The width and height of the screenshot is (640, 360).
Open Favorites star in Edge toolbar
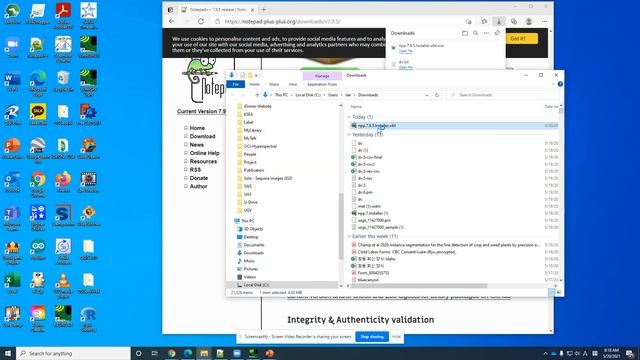click(484, 22)
